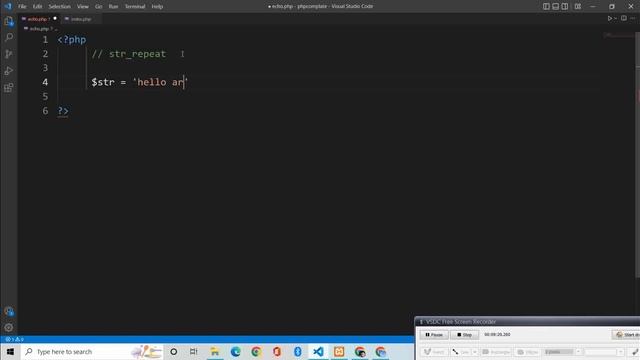Open Bluetooth app from taskbar
640x360 pixels.
(298, 351)
